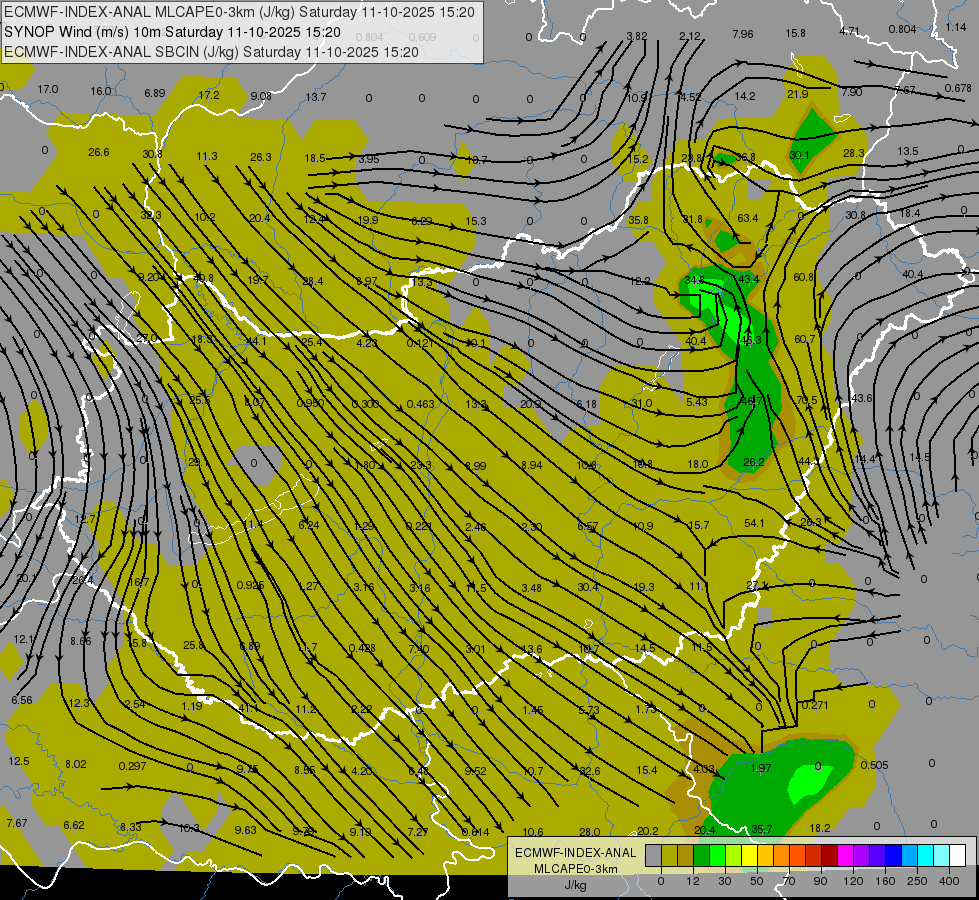Screen dimensions: 979x900
Task: Click the map value 63.4
Action: [x=748, y=218]
